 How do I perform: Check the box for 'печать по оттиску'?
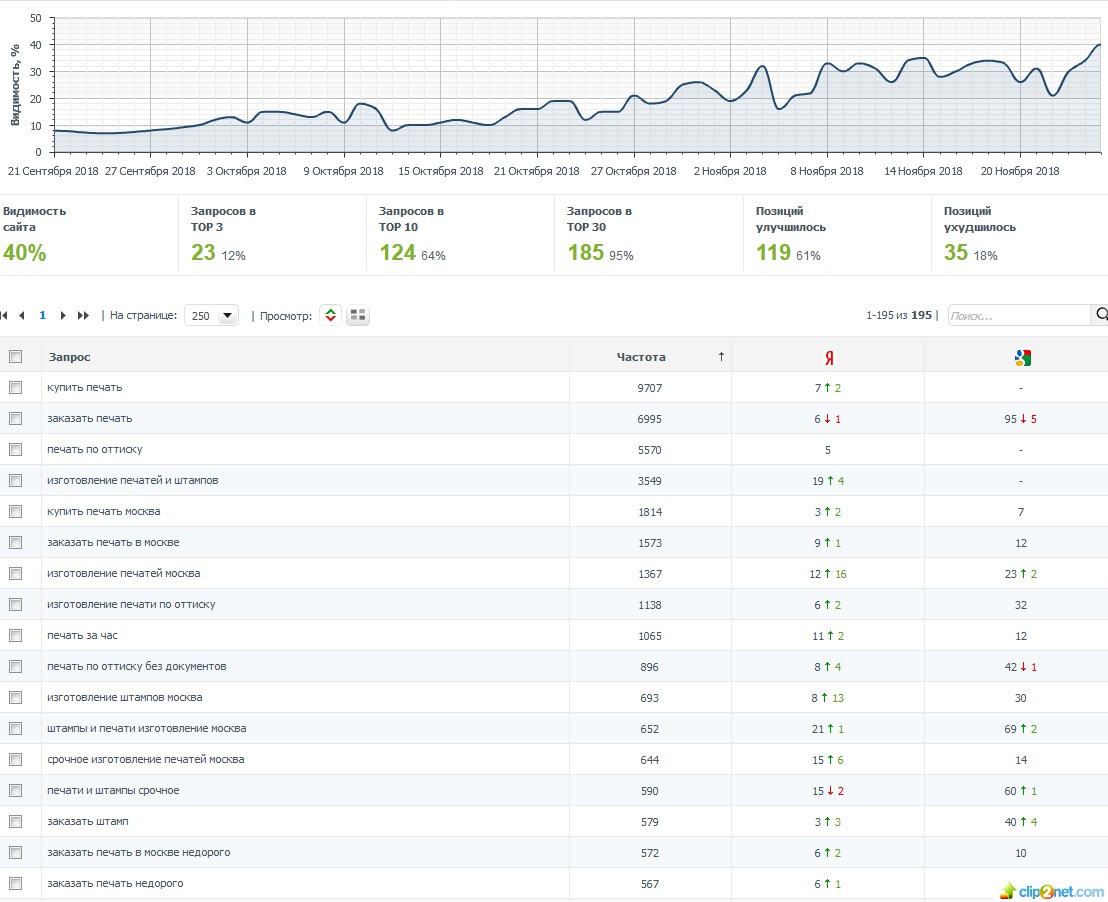16,450
